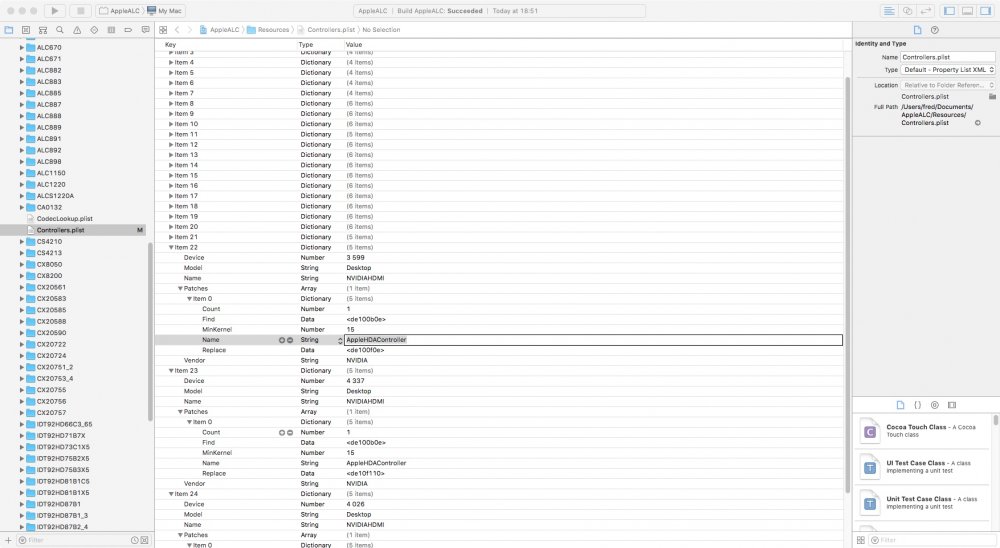Select Cocoa Touch Class template
This screenshot has width=1000, height=548.
pyautogui.click(x=924, y=431)
